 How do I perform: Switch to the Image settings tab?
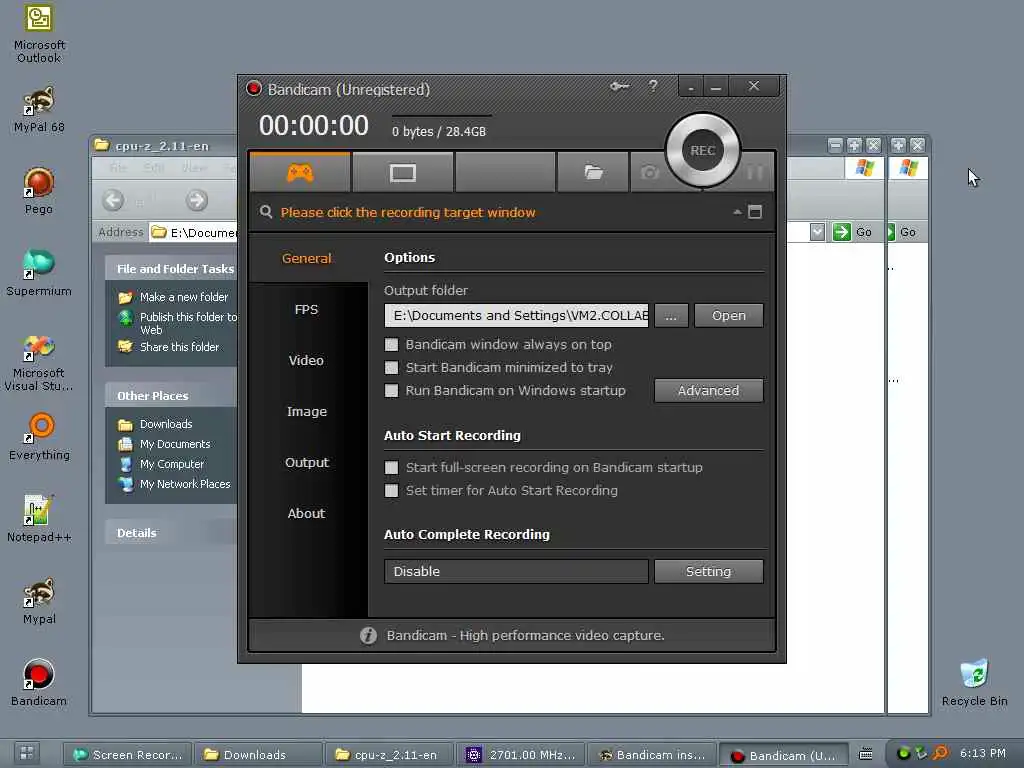coord(307,411)
